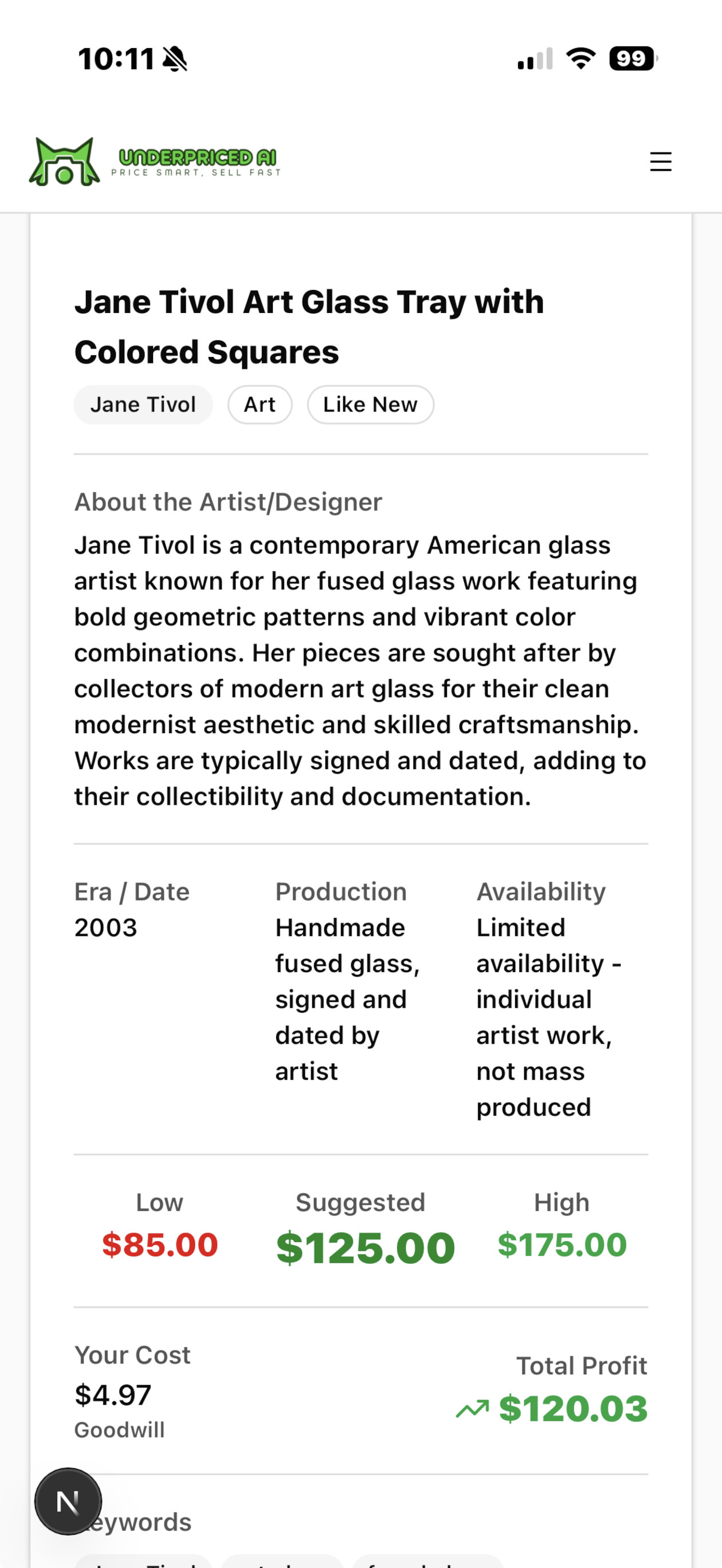
Task: Tap the Goodwill source label
Action: click(x=119, y=1430)
